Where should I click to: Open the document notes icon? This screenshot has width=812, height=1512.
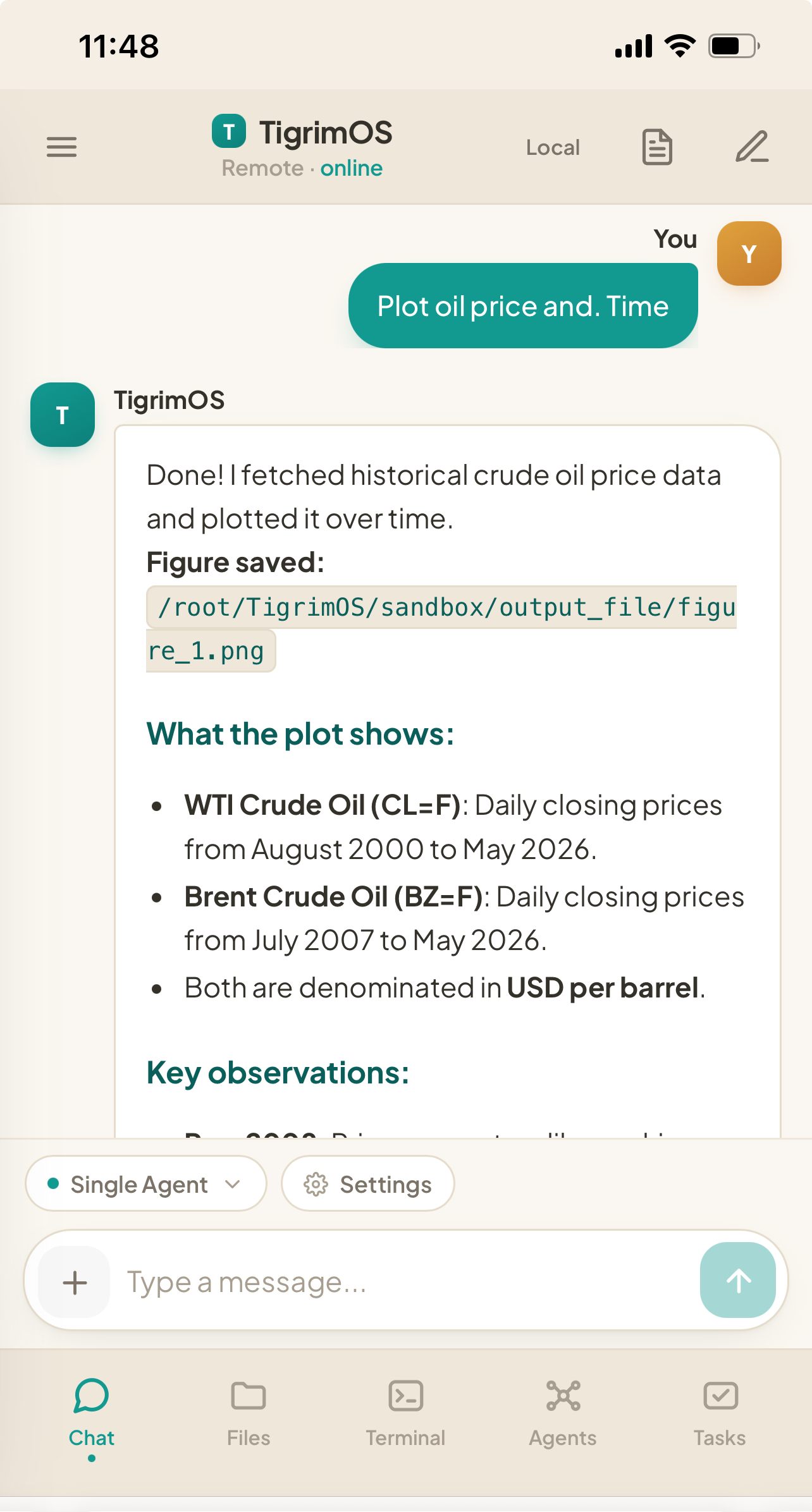[657, 147]
